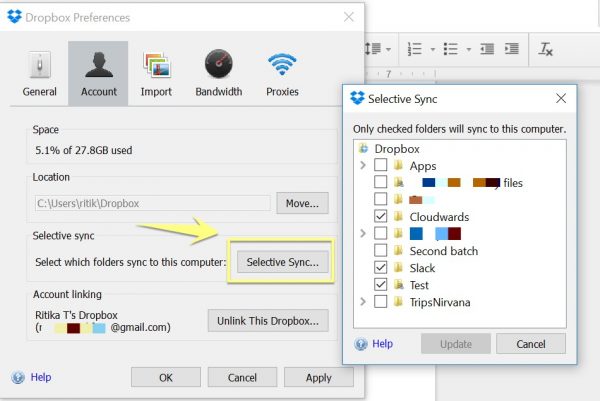Uncheck the Cloudwards folder
The image size is (600, 401).
[x=380, y=216]
